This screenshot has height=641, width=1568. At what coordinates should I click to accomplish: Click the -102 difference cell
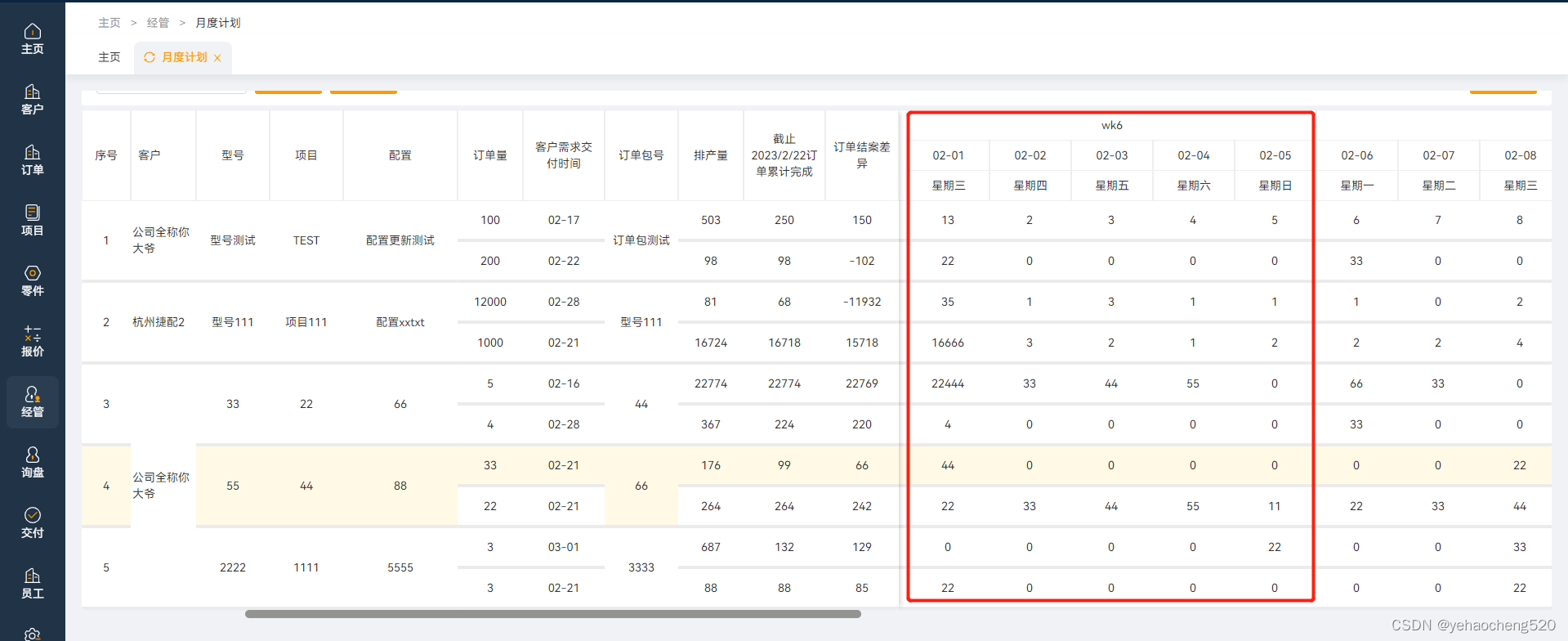click(x=862, y=261)
